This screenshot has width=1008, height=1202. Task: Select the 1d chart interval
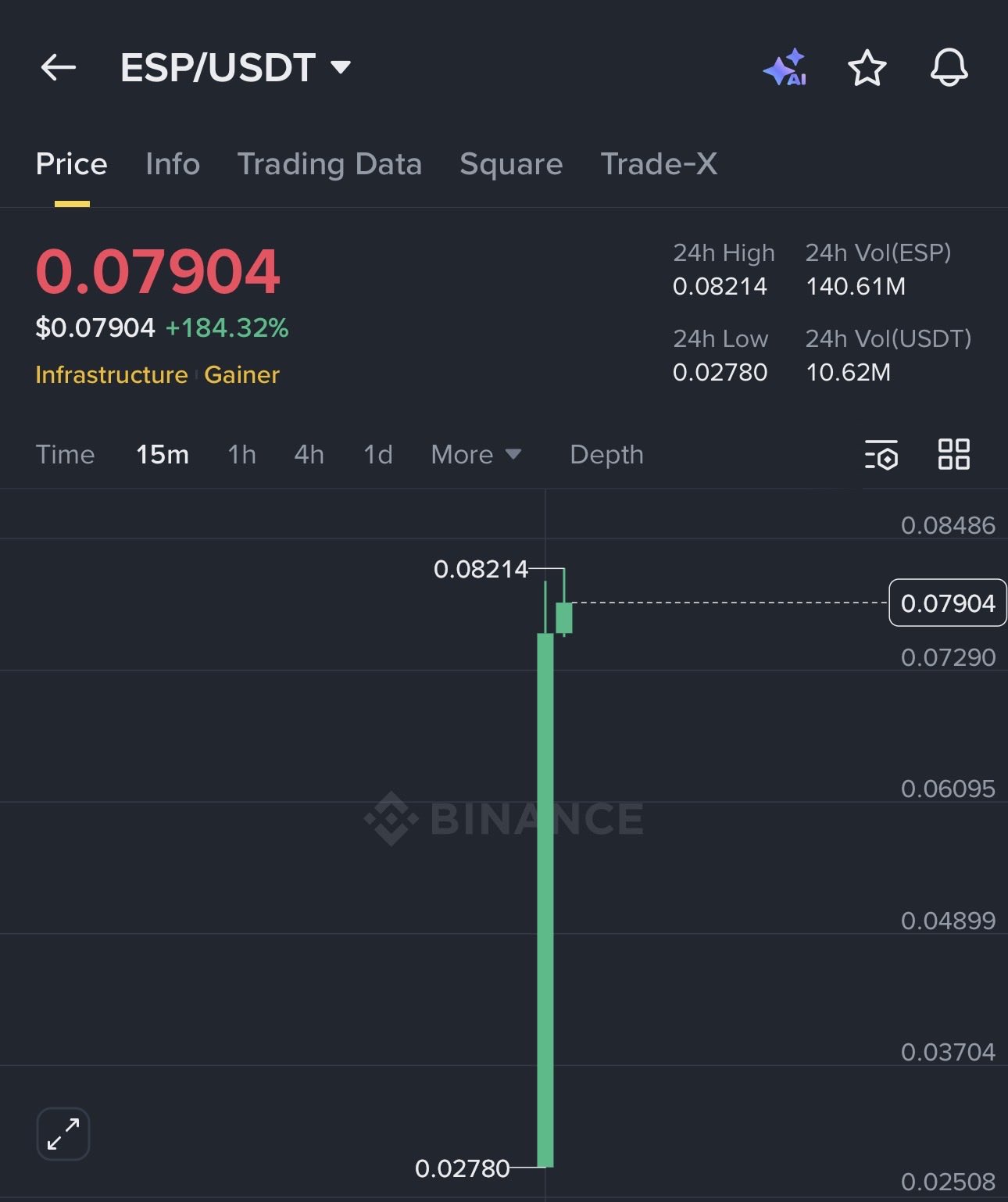pos(378,455)
